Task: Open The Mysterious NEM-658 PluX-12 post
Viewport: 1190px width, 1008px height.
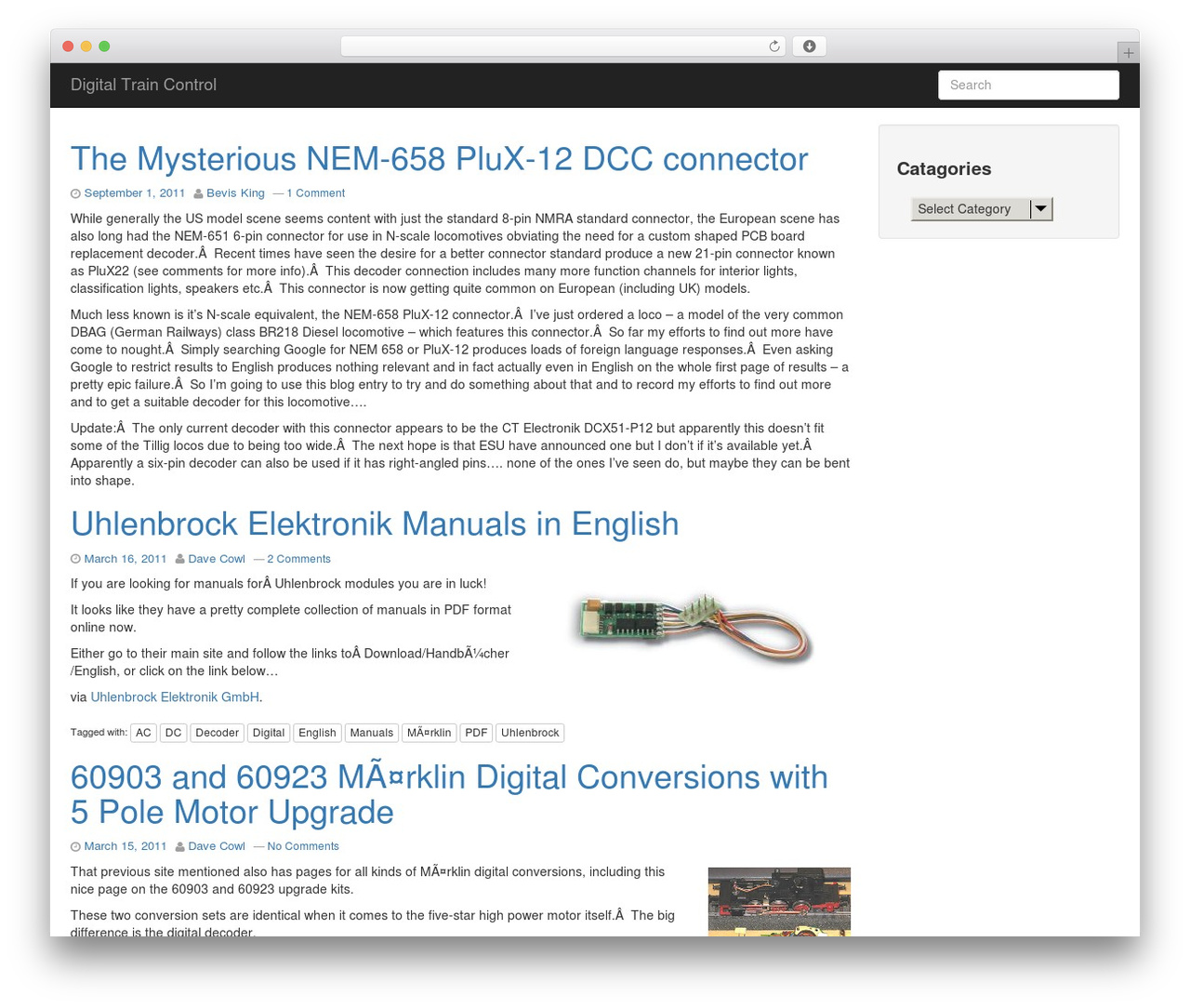Action: pyautogui.click(x=439, y=159)
